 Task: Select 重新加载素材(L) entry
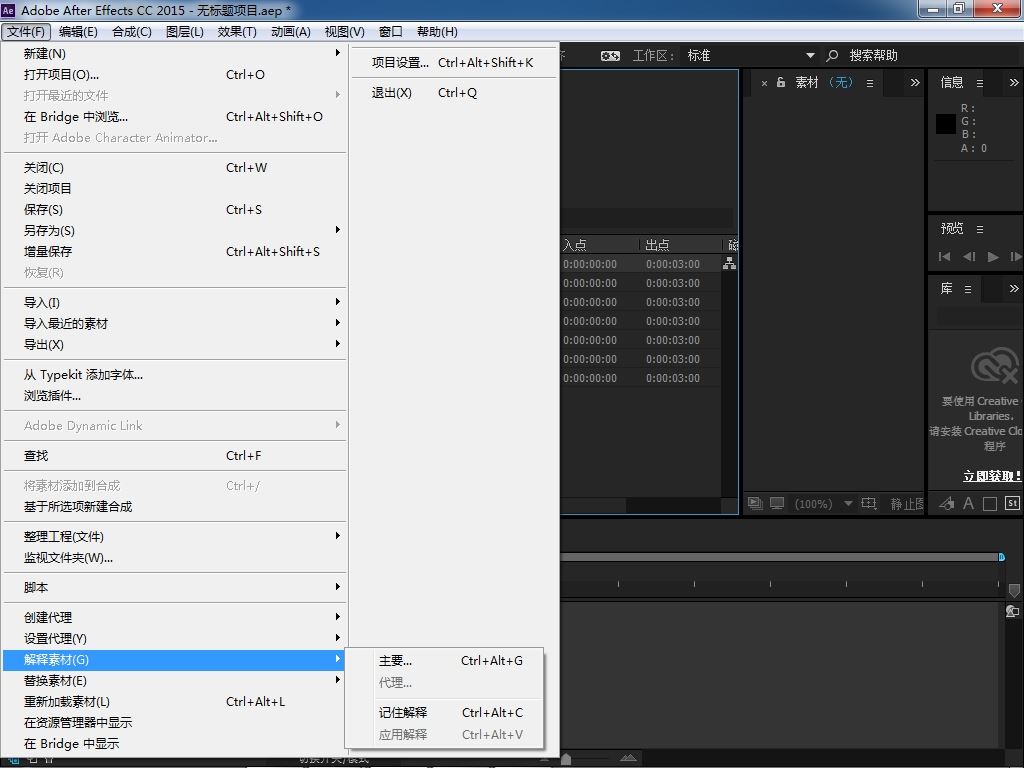pyautogui.click(x=175, y=701)
